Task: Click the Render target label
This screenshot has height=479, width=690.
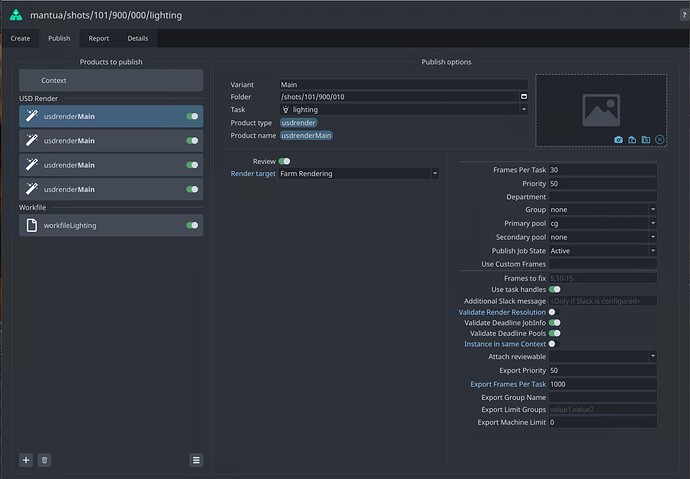Action: tap(253, 173)
